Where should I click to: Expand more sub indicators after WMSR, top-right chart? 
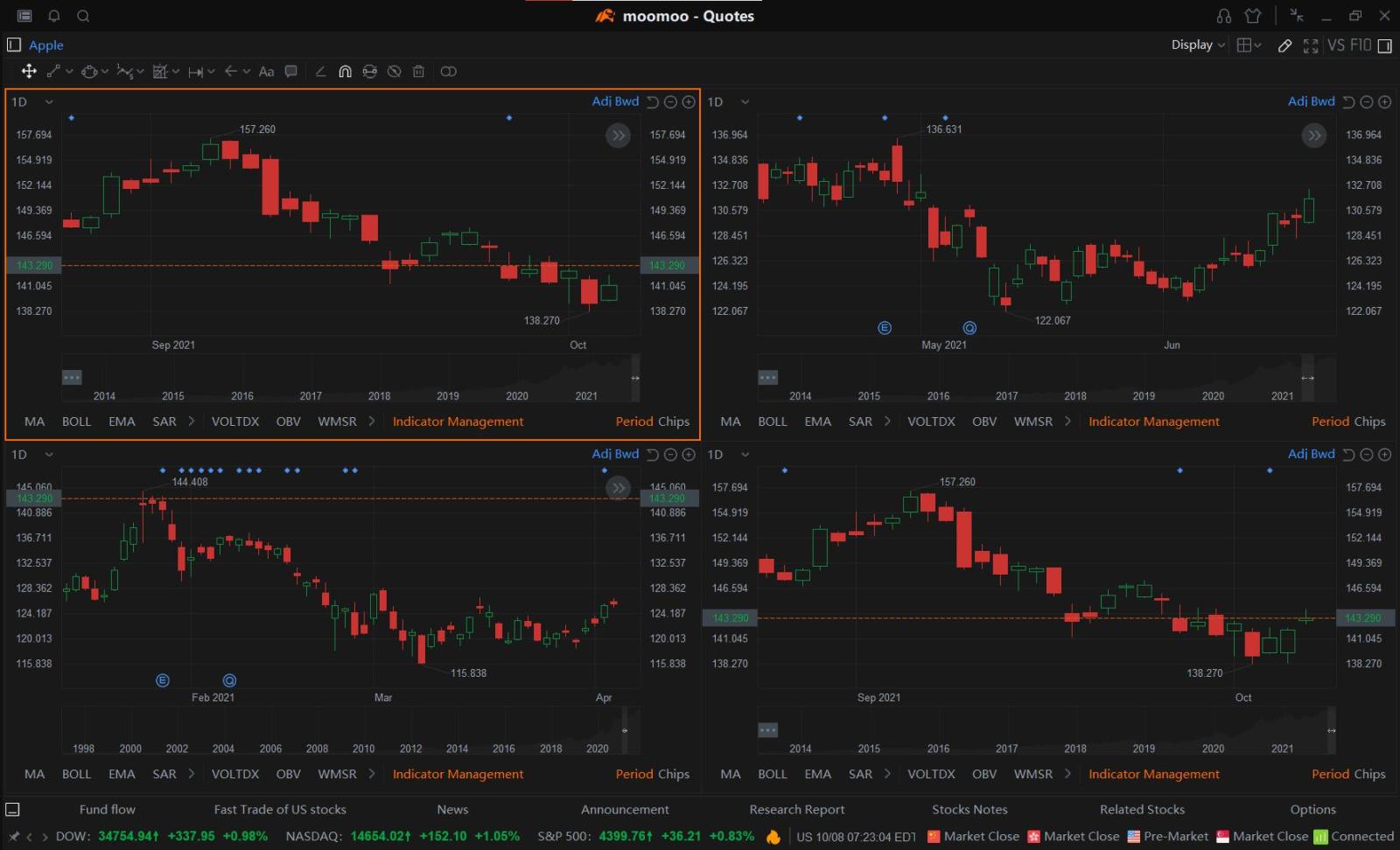(x=1067, y=422)
